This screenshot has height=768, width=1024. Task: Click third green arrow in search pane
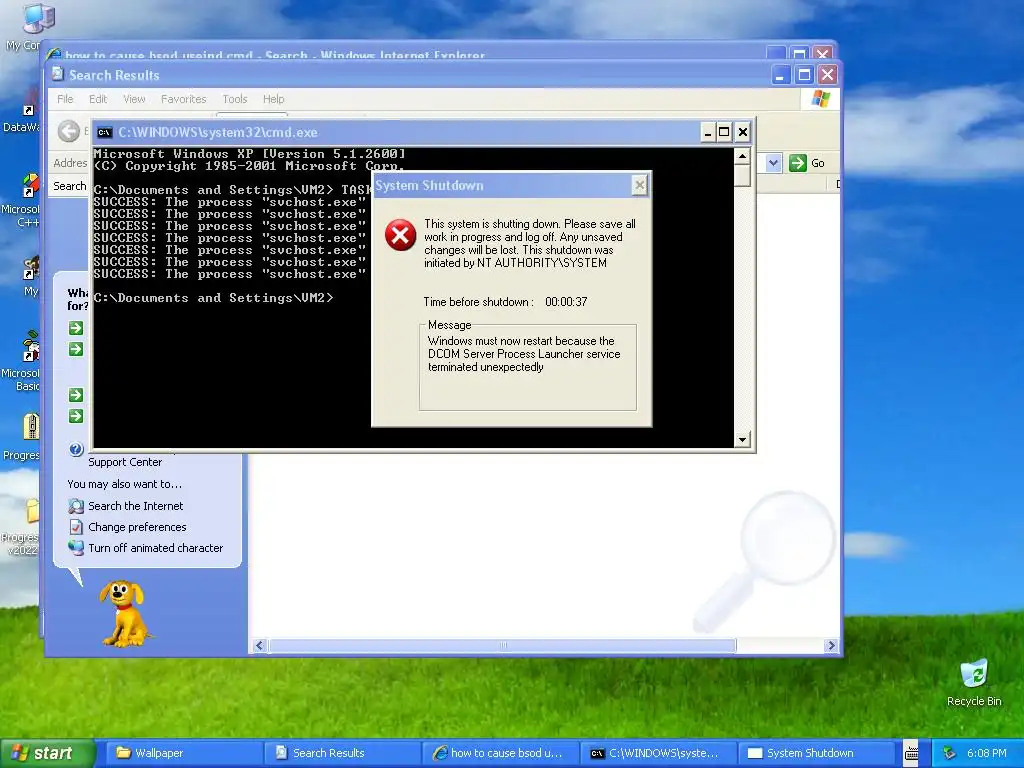click(x=76, y=394)
